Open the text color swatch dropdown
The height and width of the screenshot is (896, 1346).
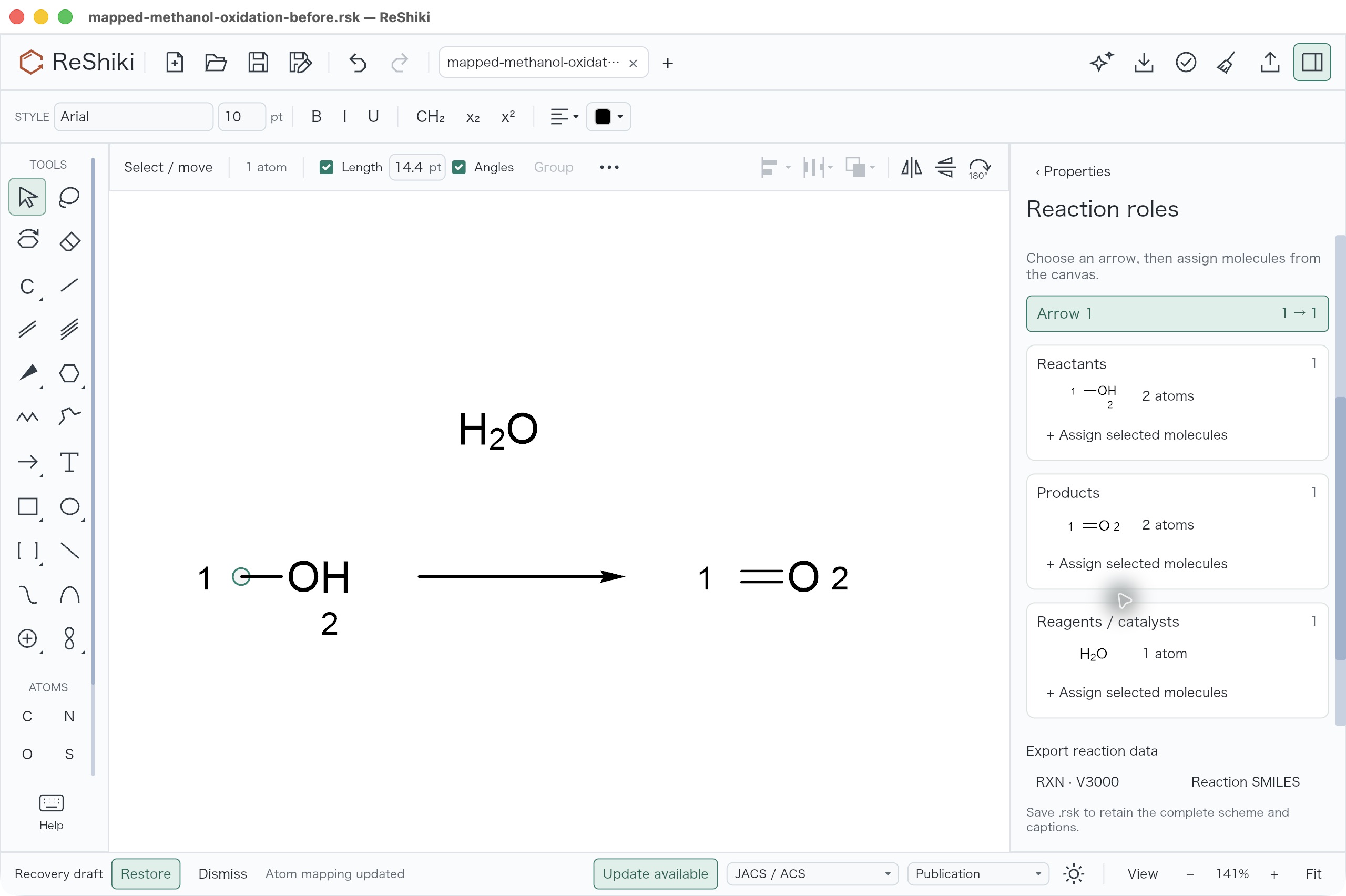[608, 117]
